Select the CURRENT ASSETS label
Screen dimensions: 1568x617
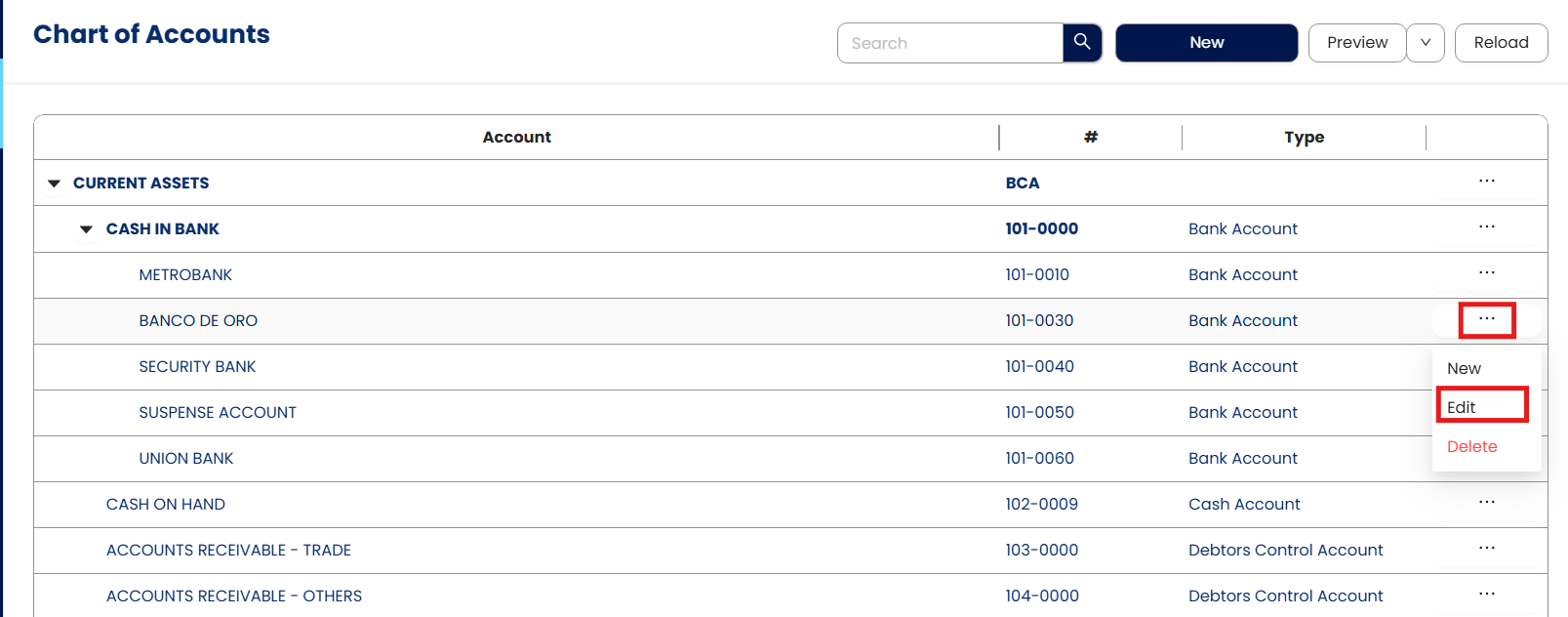[x=141, y=184]
